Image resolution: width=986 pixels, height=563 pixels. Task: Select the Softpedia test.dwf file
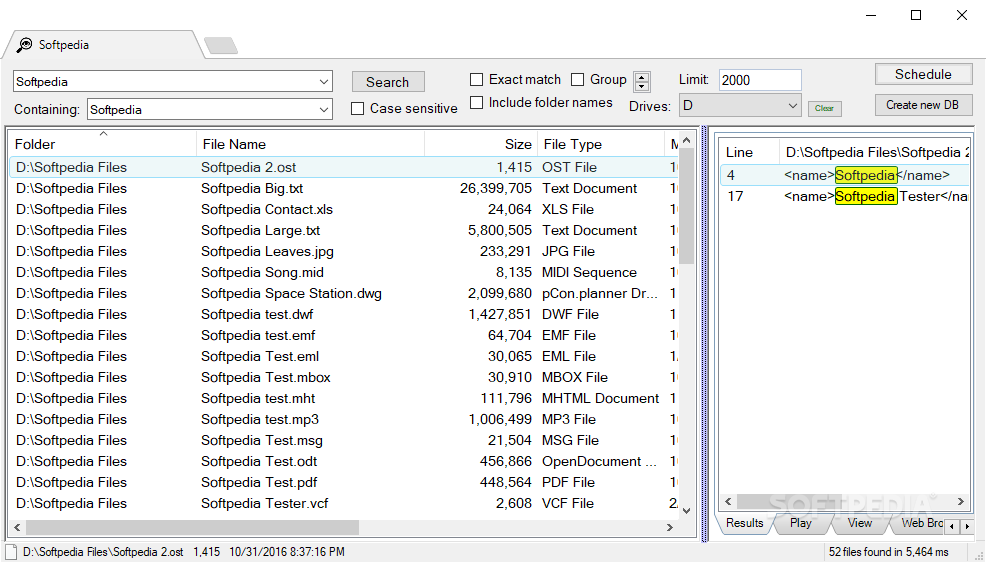click(x=257, y=315)
